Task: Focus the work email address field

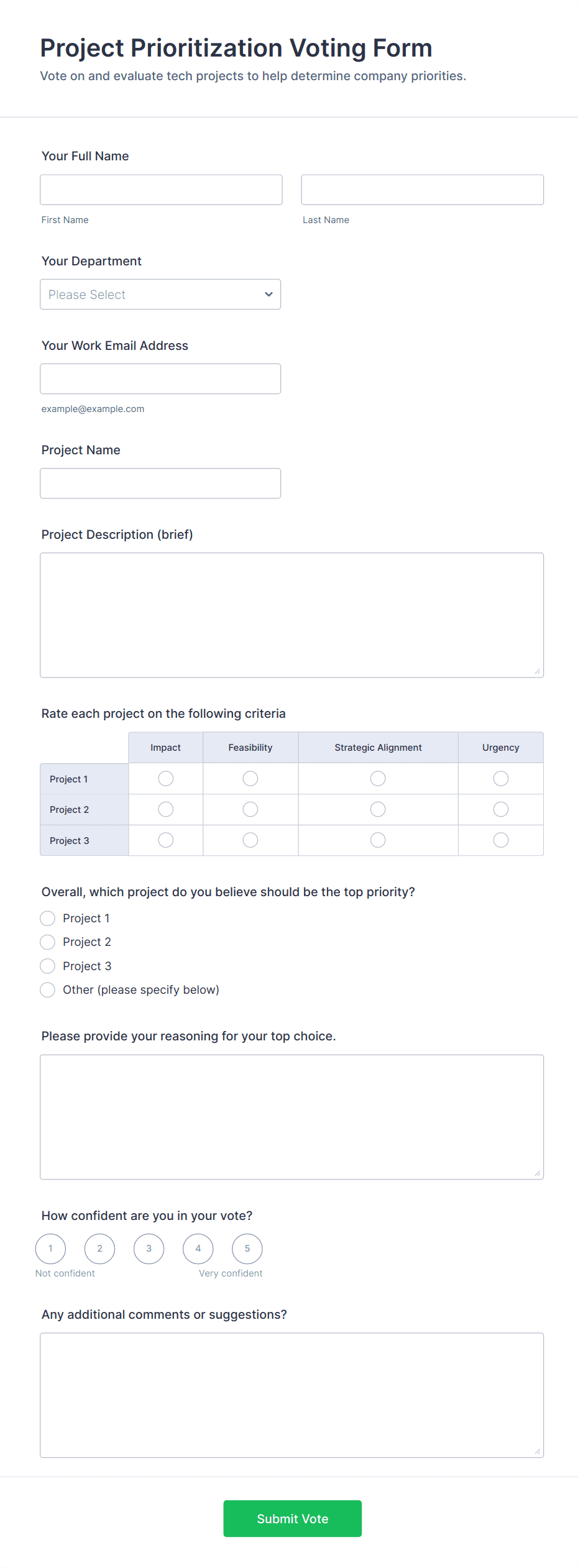Action: 160,379
